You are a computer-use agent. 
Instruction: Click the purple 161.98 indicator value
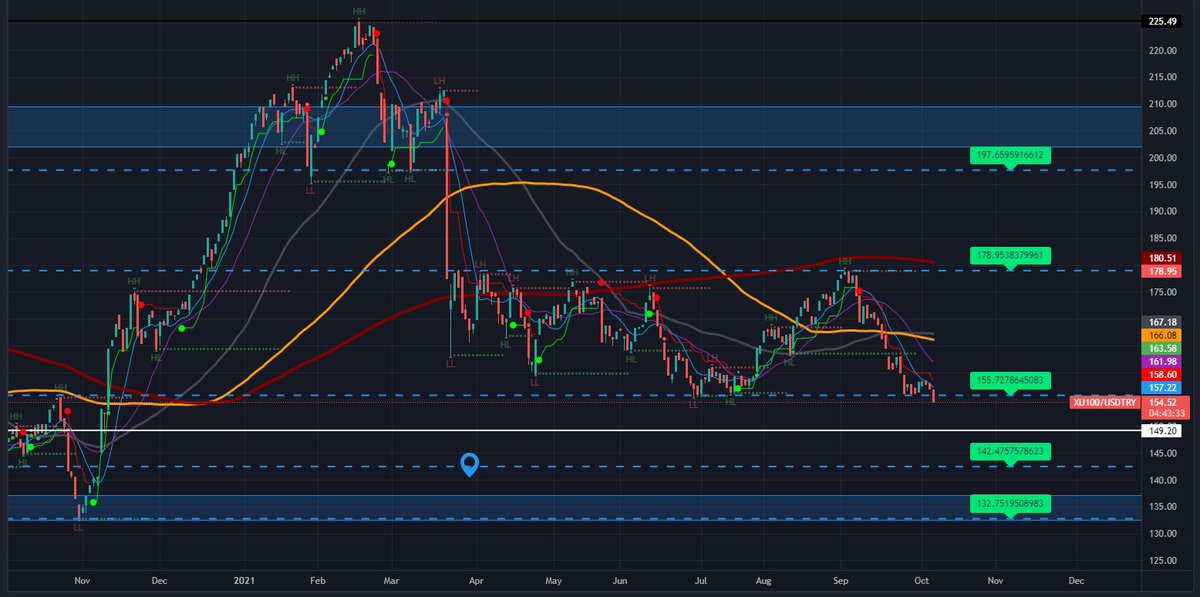pyautogui.click(x=1163, y=361)
